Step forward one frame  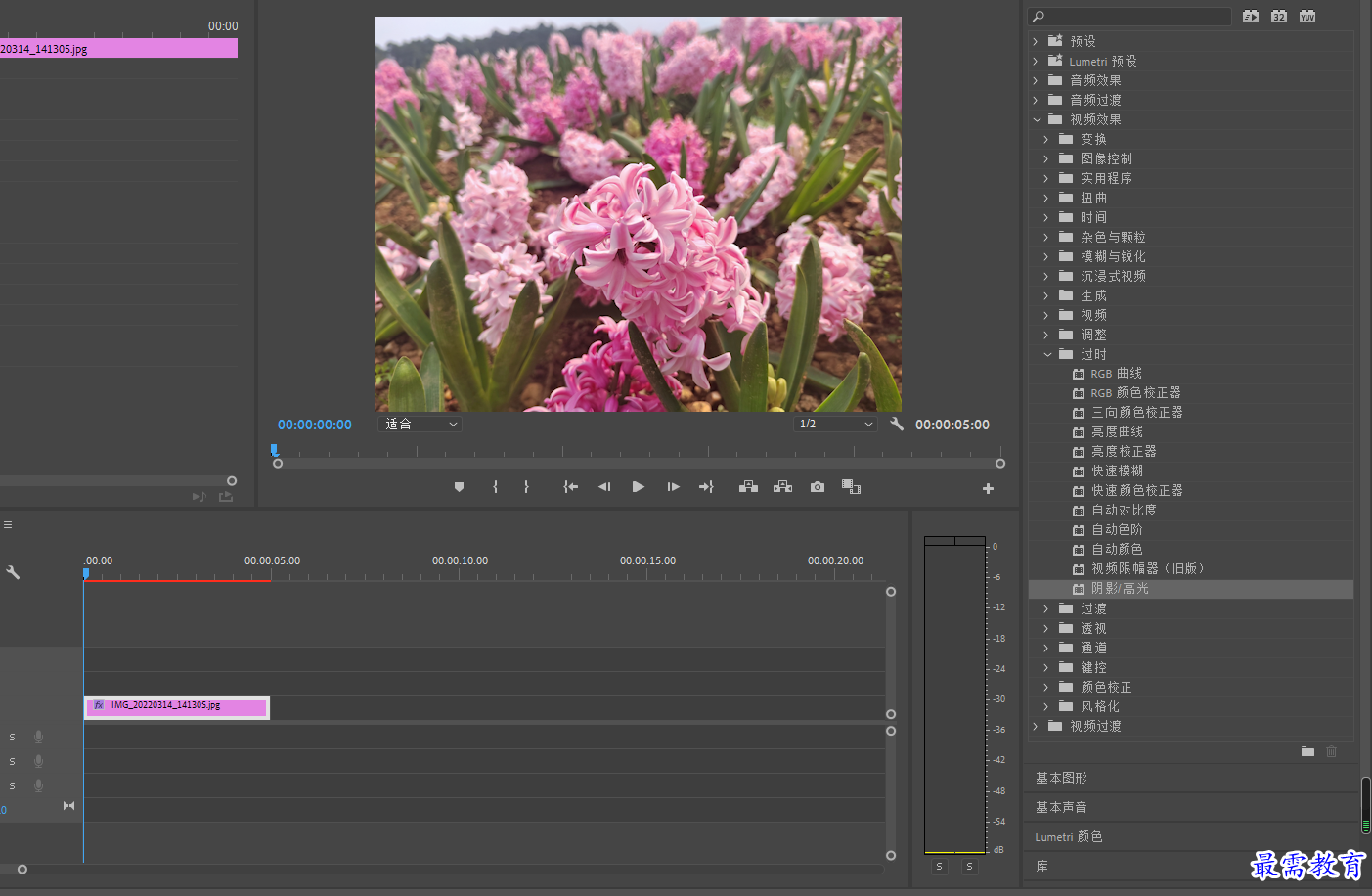point(673,487)
